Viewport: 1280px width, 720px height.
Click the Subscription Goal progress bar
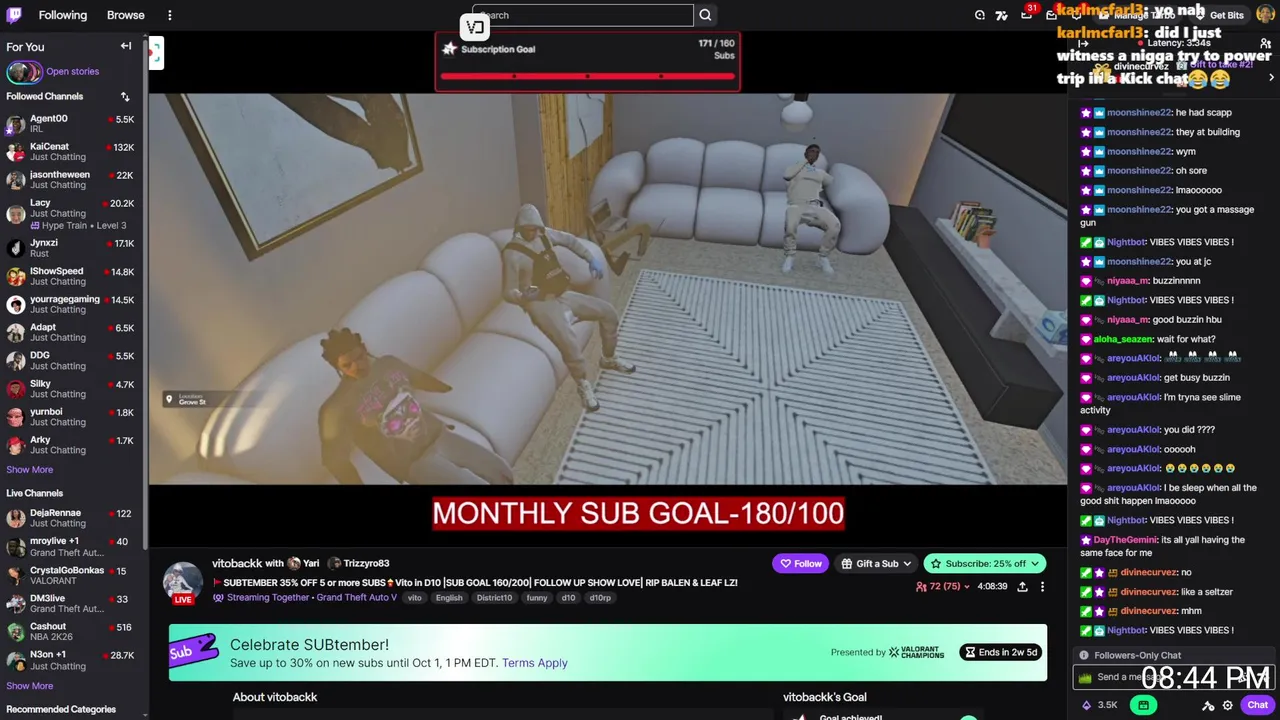pyautogui.click(x=587, y=76)
